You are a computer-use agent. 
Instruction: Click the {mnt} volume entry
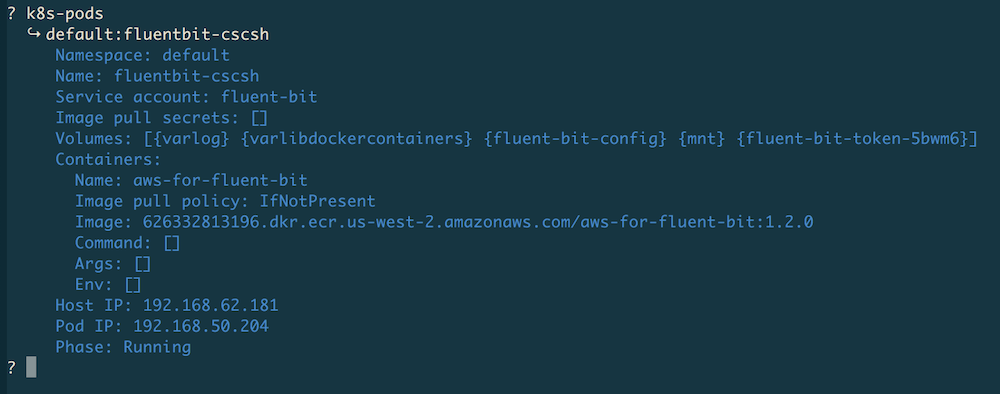click(x=701, y=138)
